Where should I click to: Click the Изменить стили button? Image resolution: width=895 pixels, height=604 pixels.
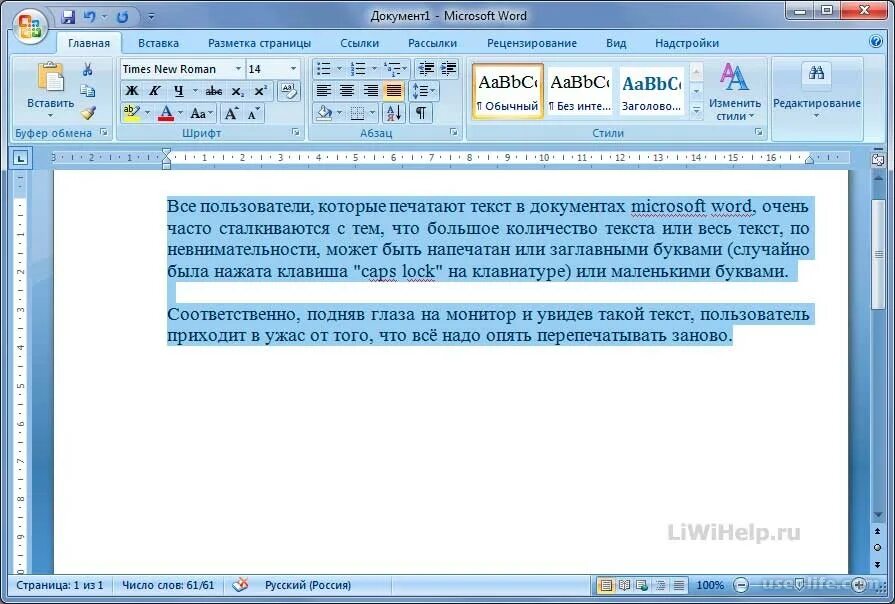[735, 92]
